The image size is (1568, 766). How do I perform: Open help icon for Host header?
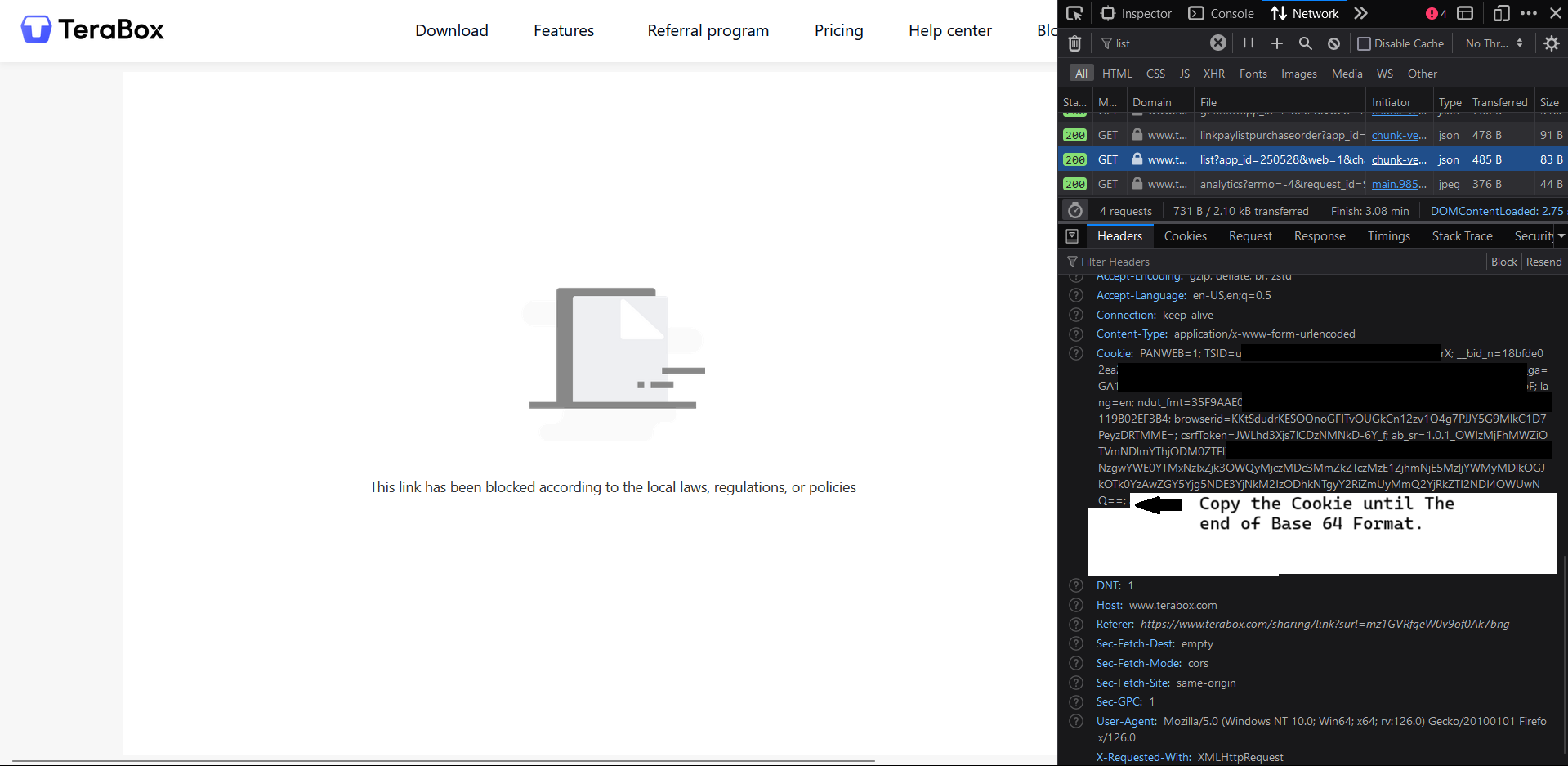coord(1076,605)
